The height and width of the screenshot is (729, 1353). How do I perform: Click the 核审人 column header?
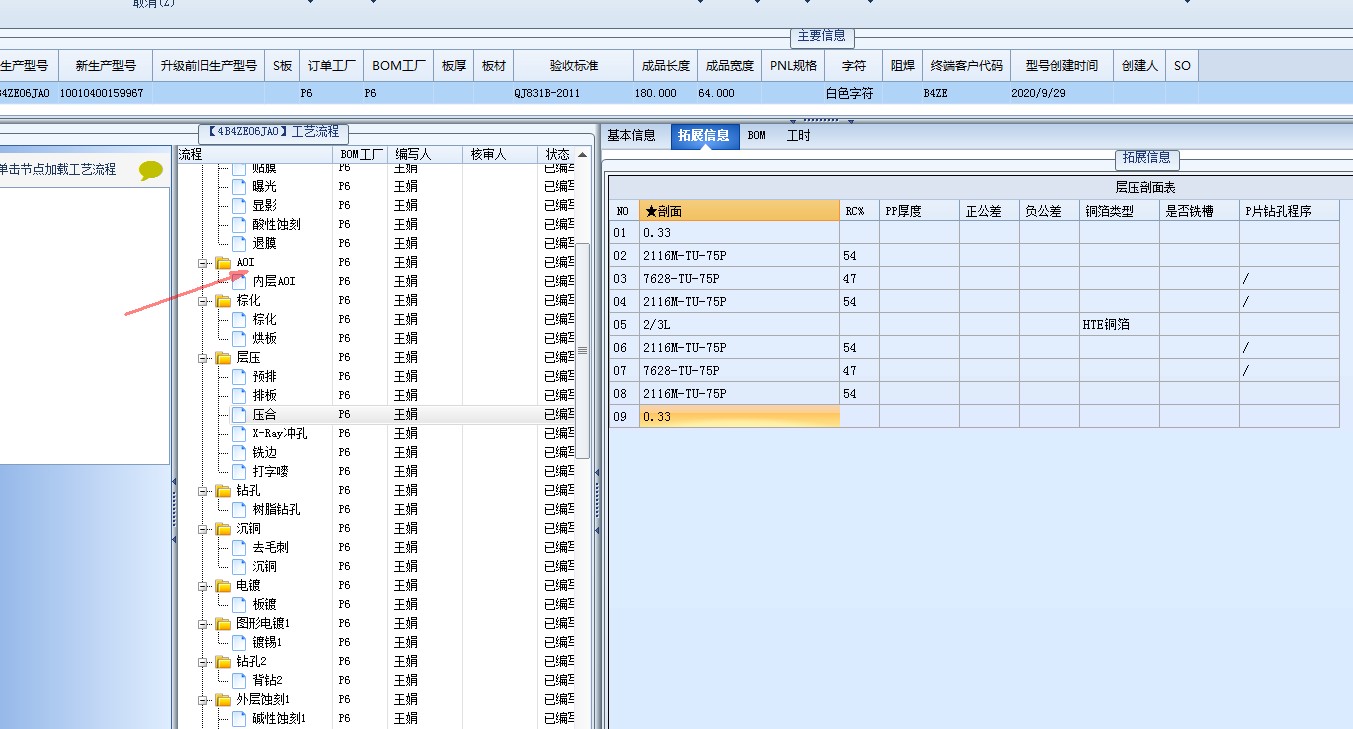tap(501, 154)
